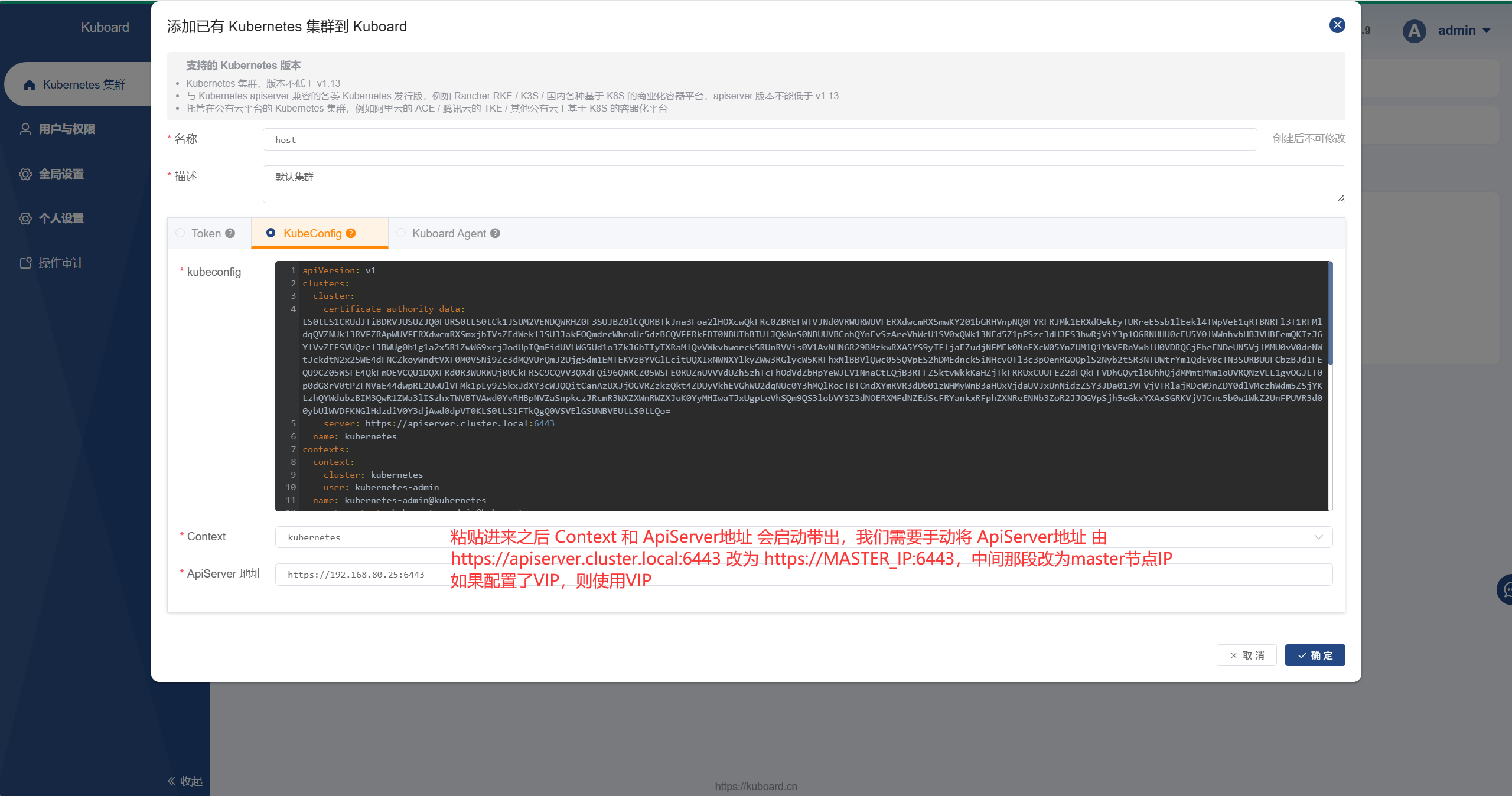Screen dimensions: 1512x796
Task: Click the Token help question-mark icon
Action: click(230, 233)
